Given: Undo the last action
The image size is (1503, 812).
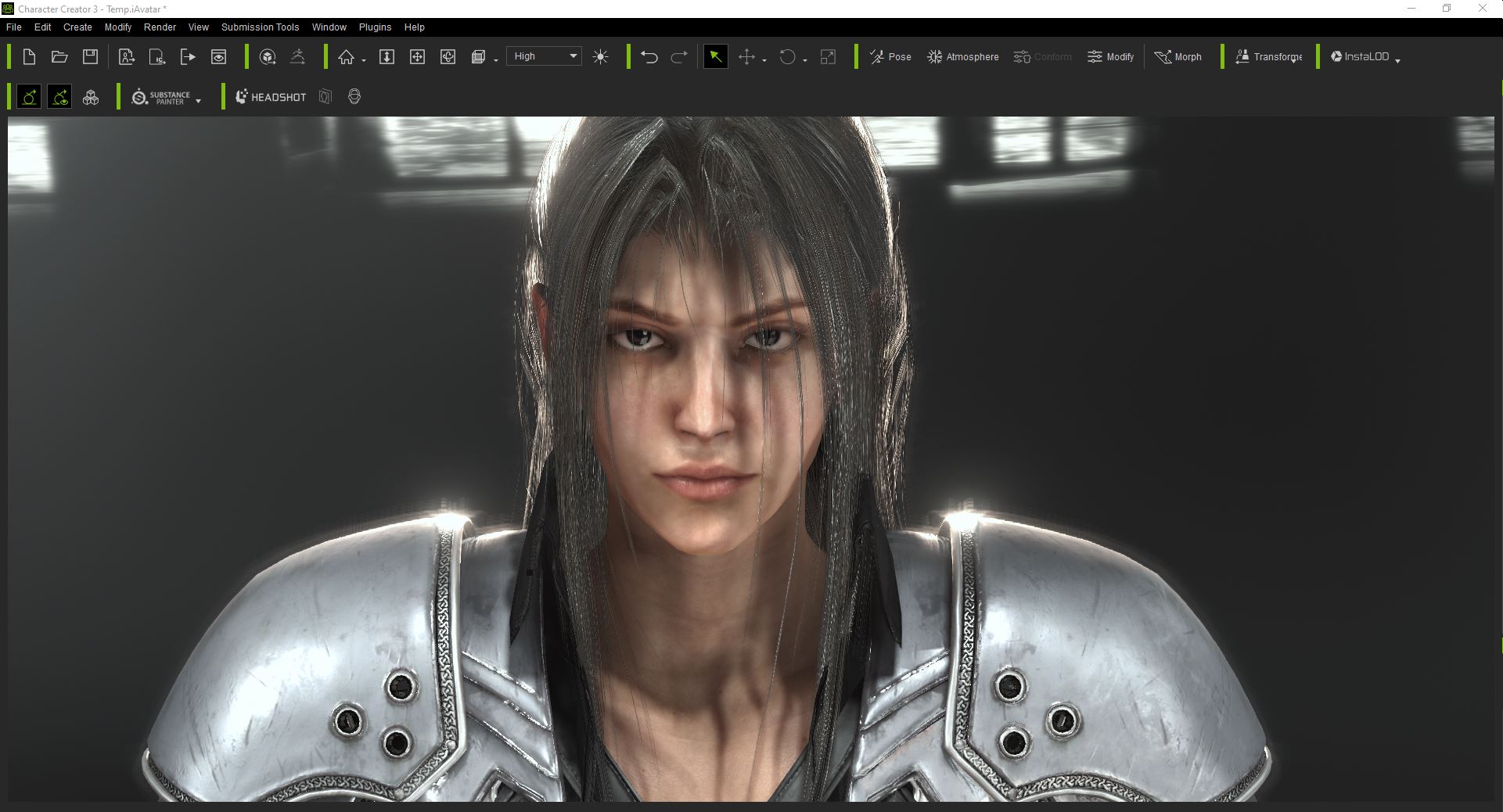Looking at the screenshot, I should 649,56.
